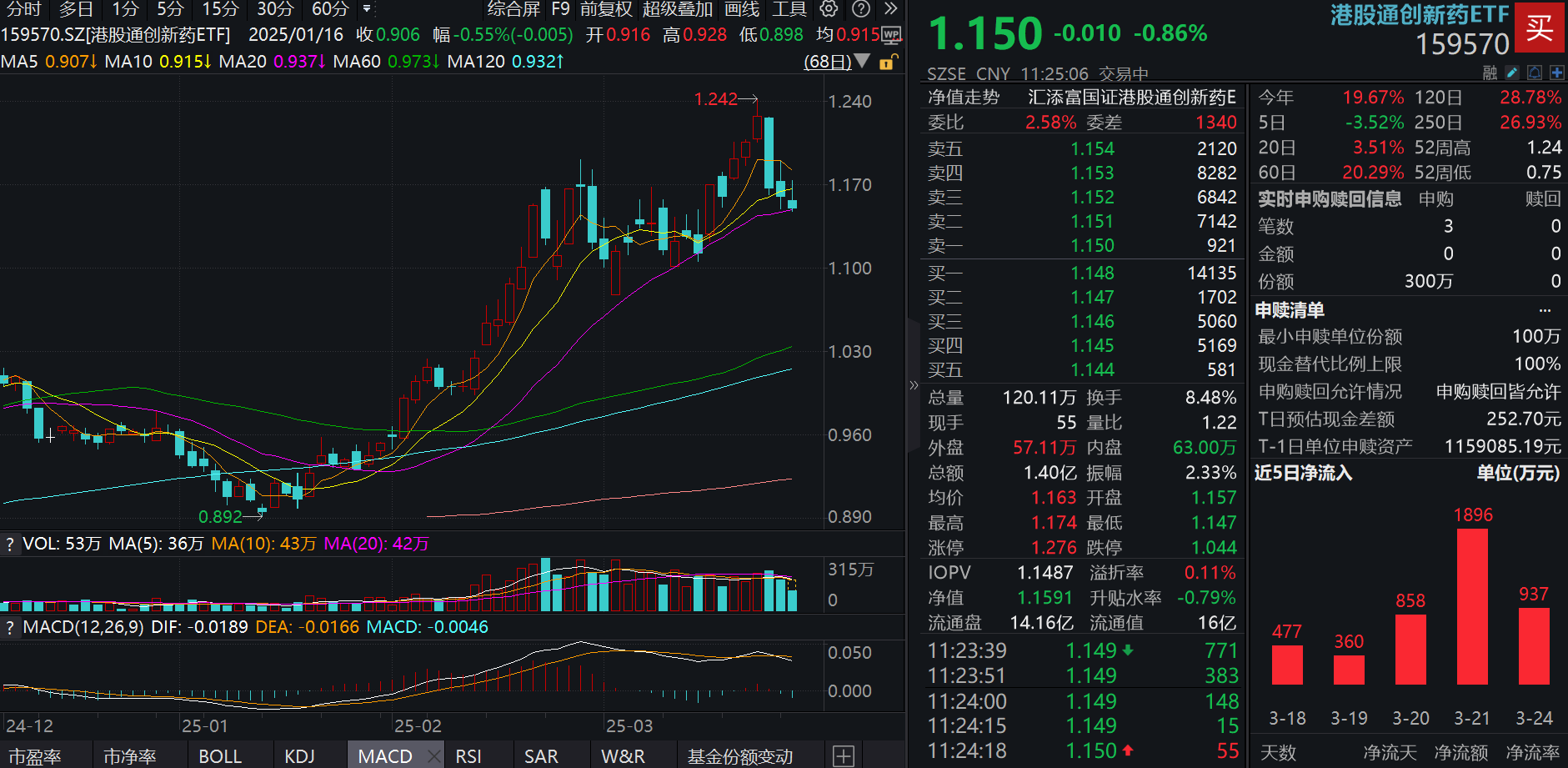Switch to SAR indicator tab

541,756
